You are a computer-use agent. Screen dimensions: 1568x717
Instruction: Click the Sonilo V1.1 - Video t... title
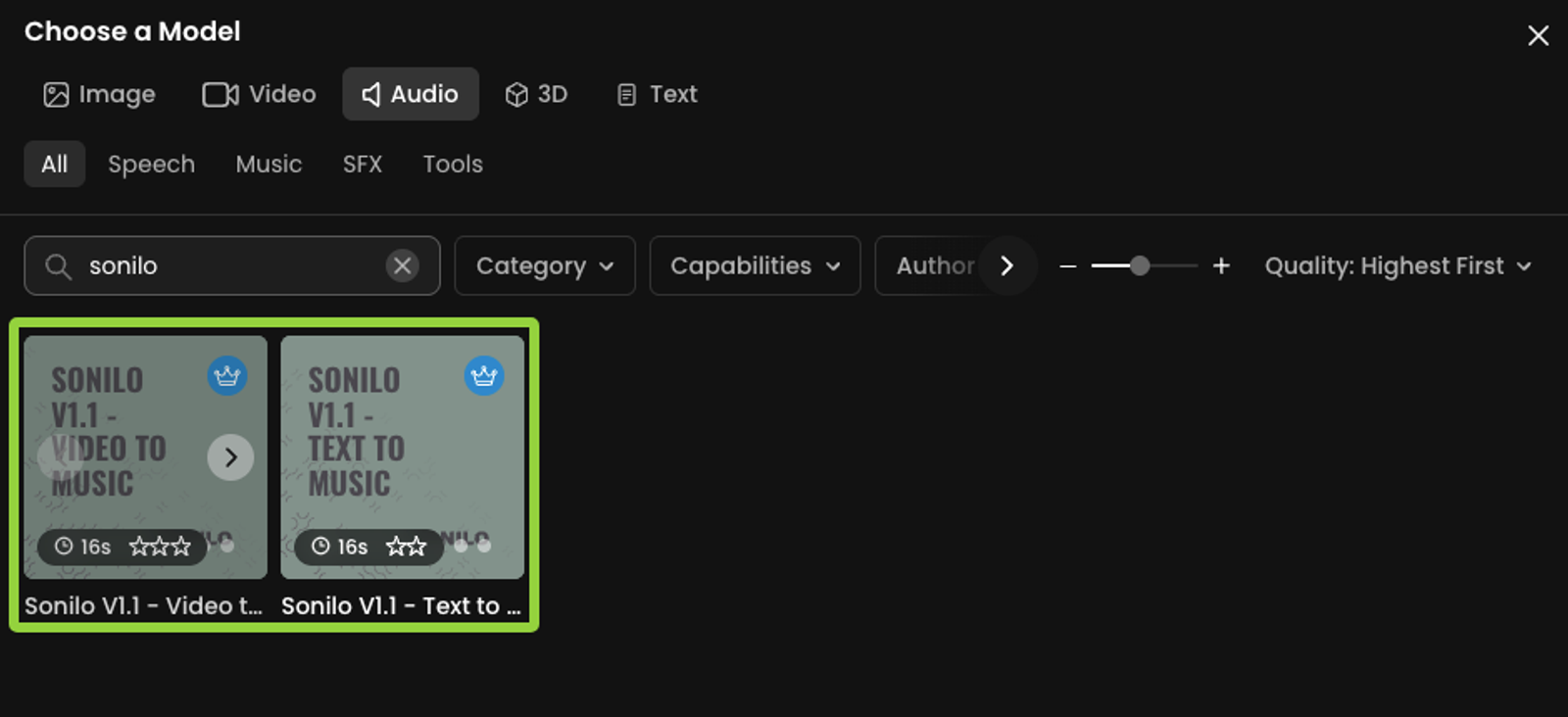coord(143,605)
